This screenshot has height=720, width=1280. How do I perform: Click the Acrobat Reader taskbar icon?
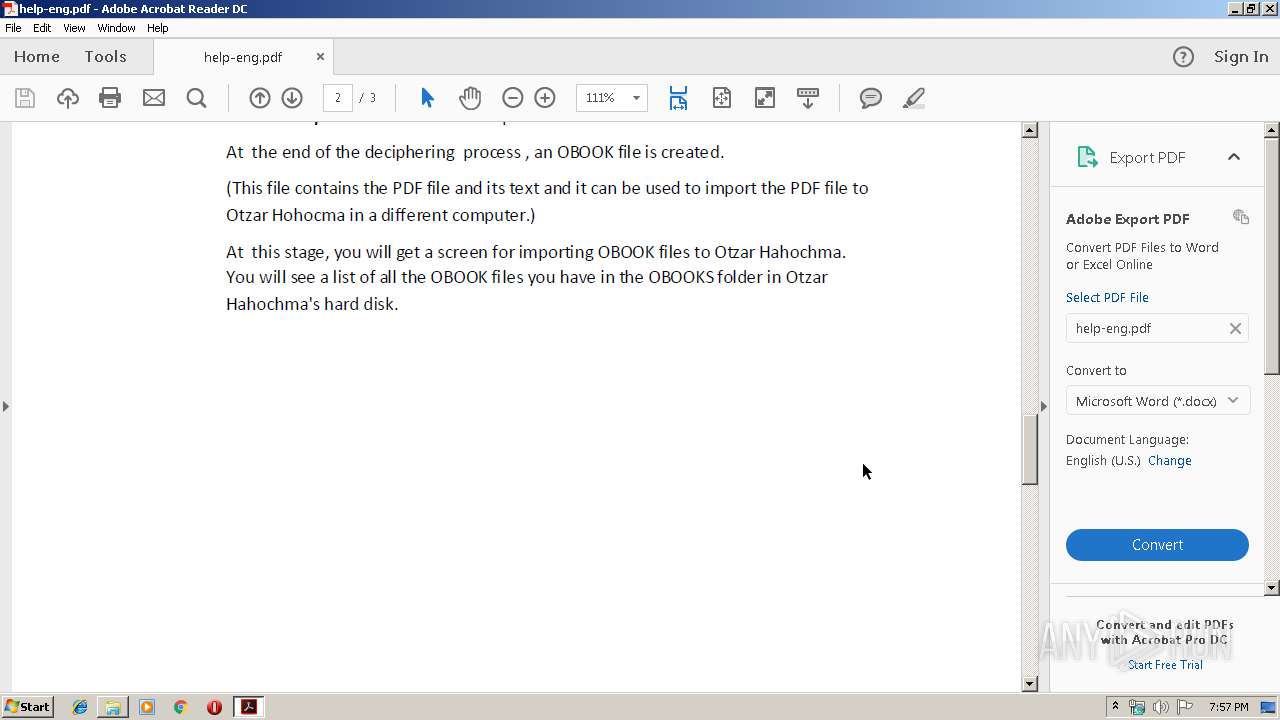click(248, 707)
